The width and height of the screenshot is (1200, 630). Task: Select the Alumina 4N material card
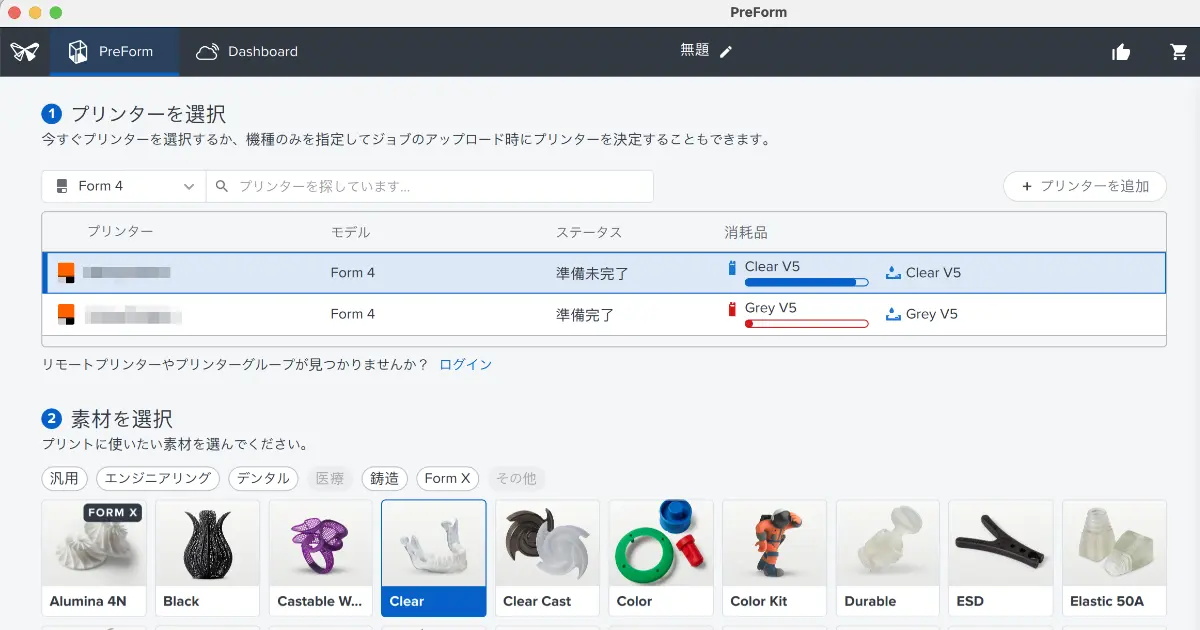94,558
